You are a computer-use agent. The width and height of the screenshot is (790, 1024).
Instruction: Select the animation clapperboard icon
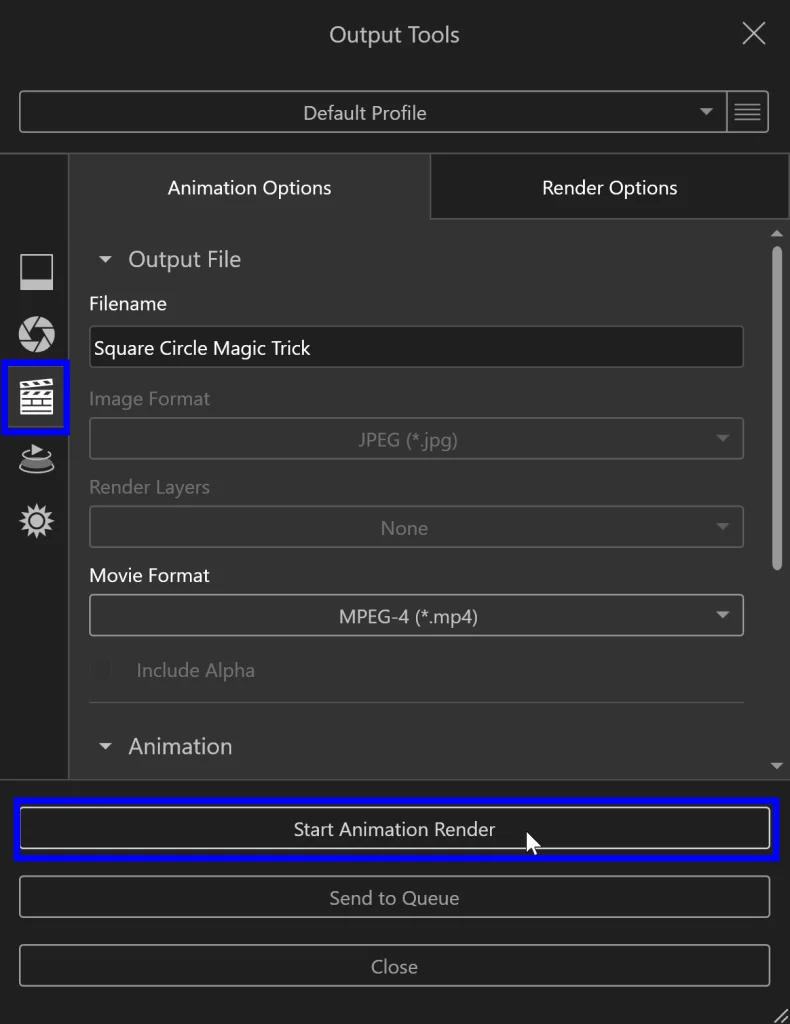(37, 398)
